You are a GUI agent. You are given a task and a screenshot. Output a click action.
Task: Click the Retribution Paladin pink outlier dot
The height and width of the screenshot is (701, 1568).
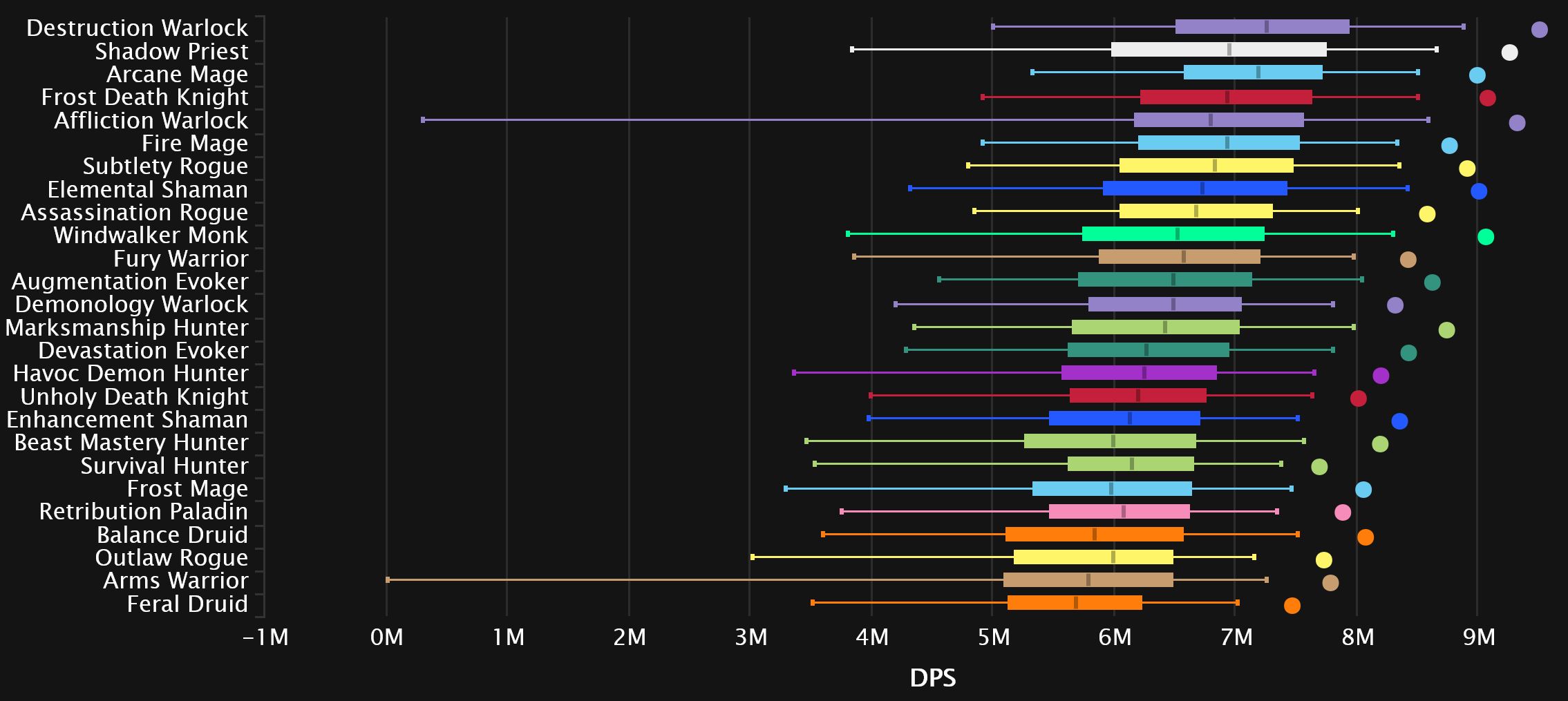coord(1342,512)
